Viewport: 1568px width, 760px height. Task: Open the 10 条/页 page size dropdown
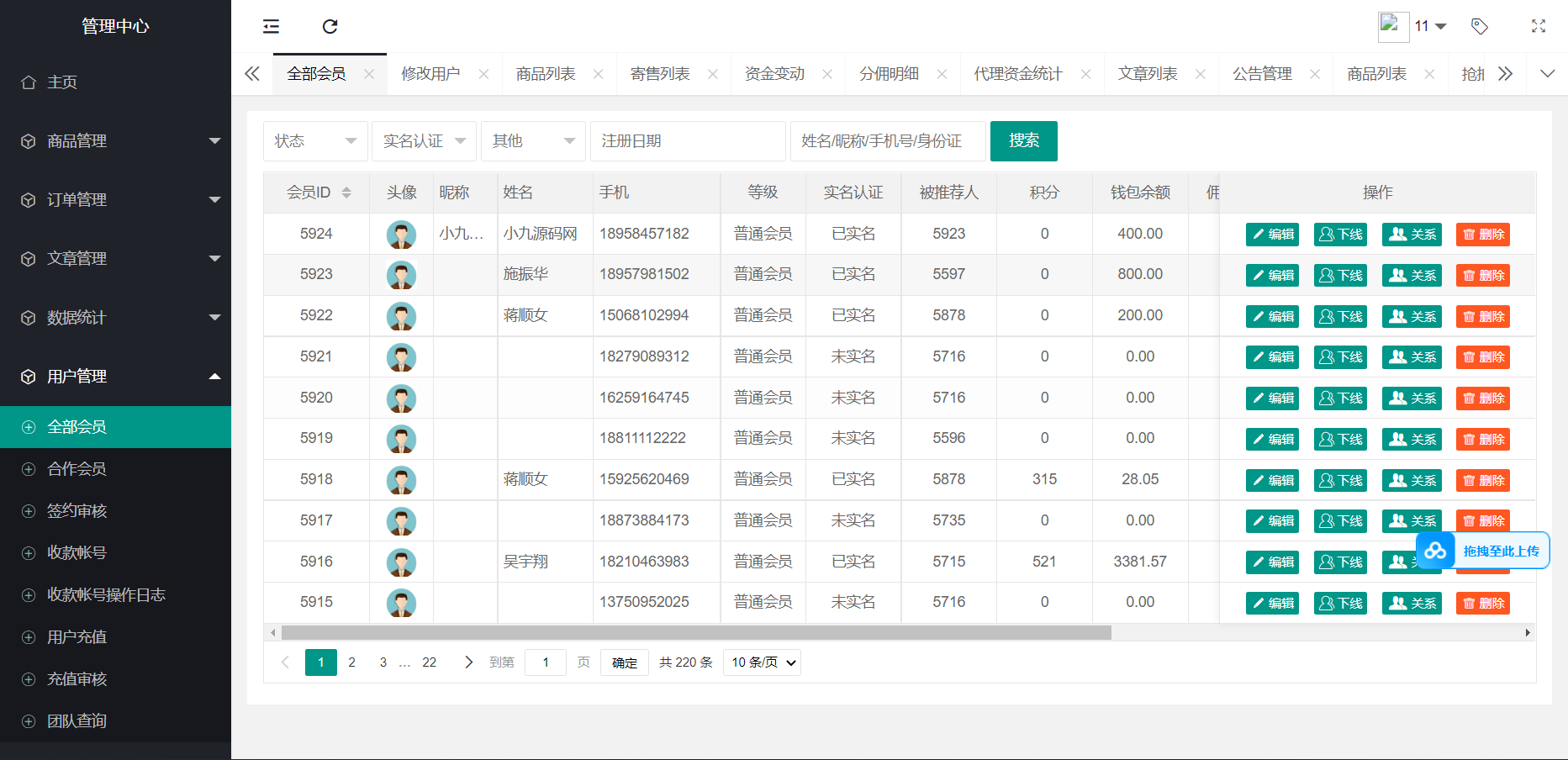click(762, 662)
